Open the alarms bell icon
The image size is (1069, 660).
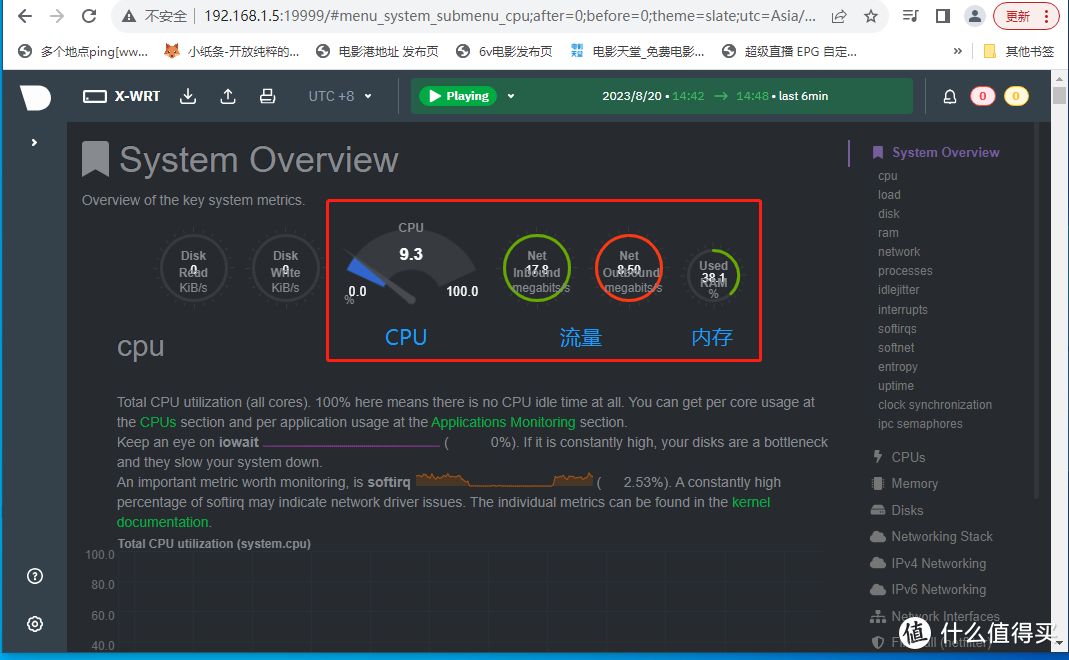coord(950,97)
